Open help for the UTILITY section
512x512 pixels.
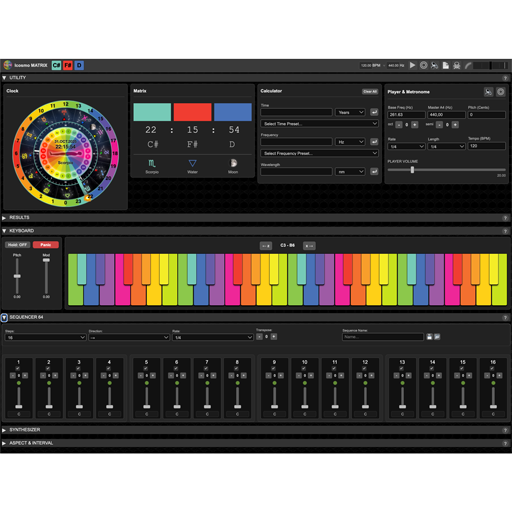505,78
